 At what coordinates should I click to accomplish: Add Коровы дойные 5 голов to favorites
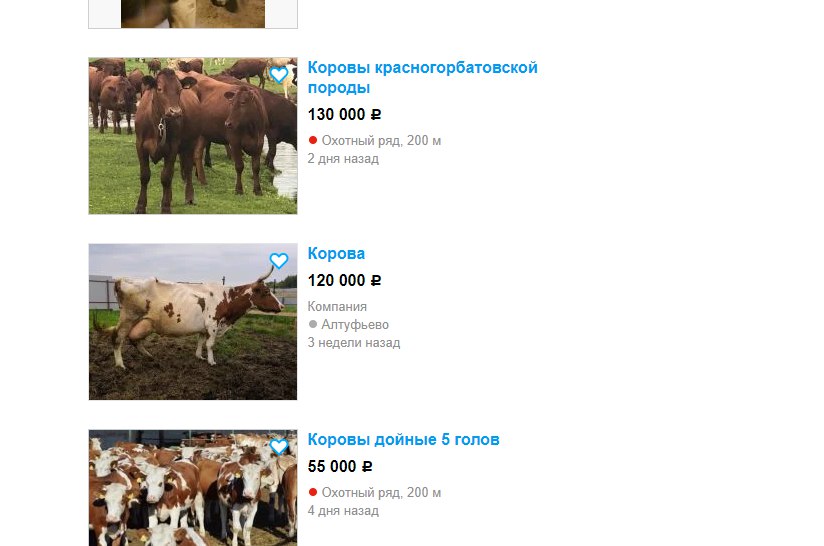pyautogui.click(x=279, y=447)
